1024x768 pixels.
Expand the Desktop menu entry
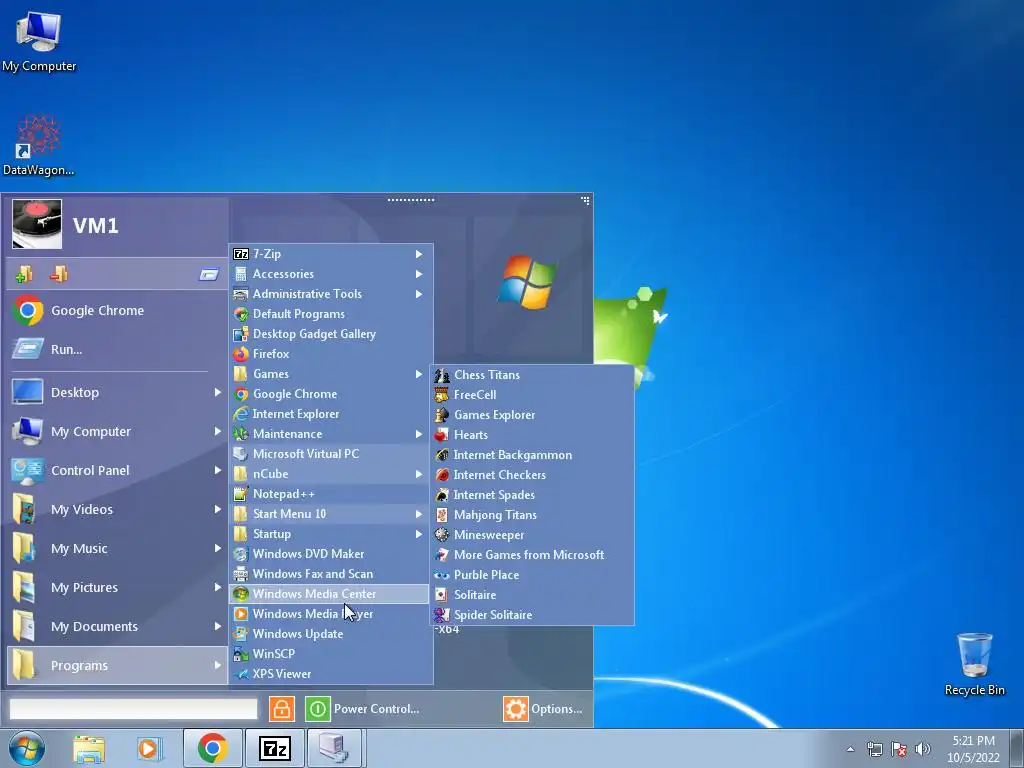pos(117,392)
